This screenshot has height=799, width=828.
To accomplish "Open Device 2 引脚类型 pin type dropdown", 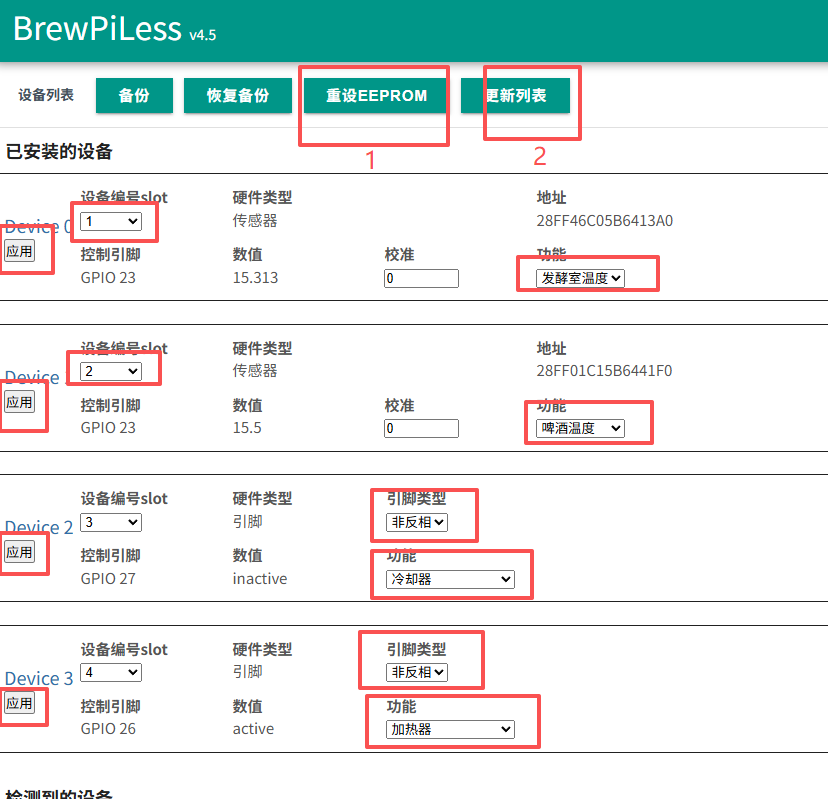I will click(x=417, y=522).
